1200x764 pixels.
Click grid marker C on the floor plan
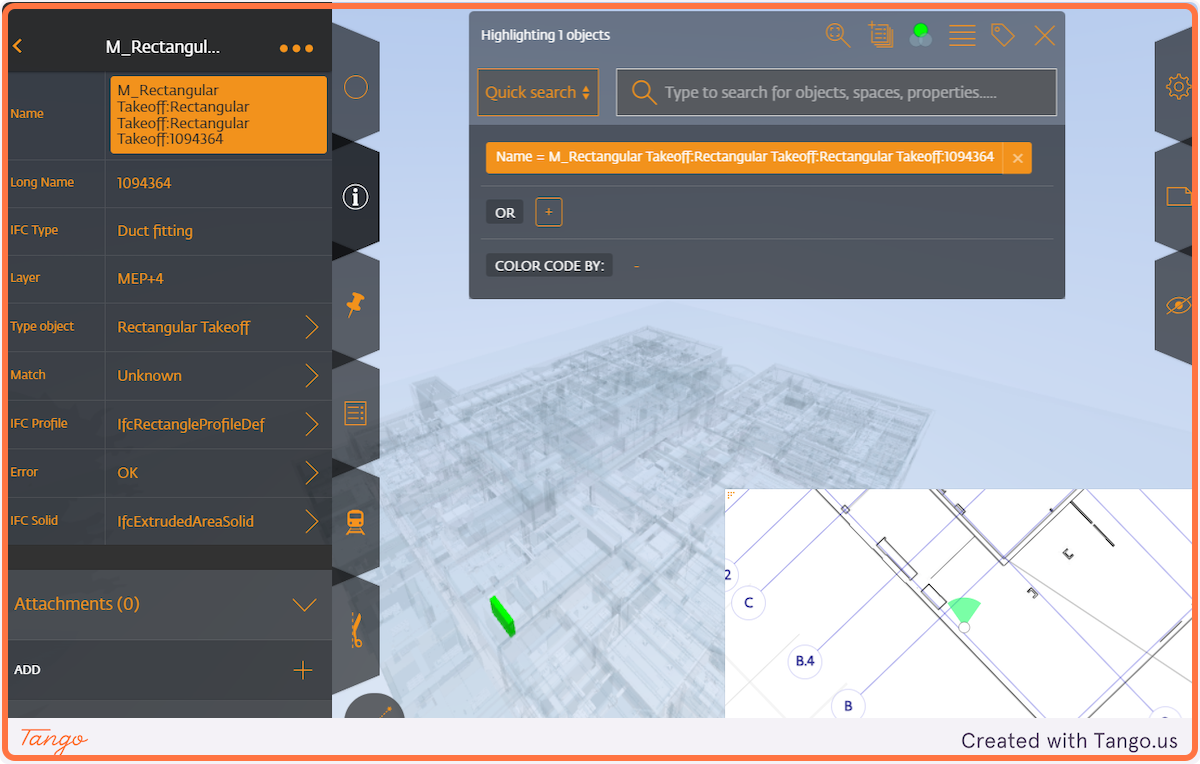pyautogui.click(x=749, y=603)
